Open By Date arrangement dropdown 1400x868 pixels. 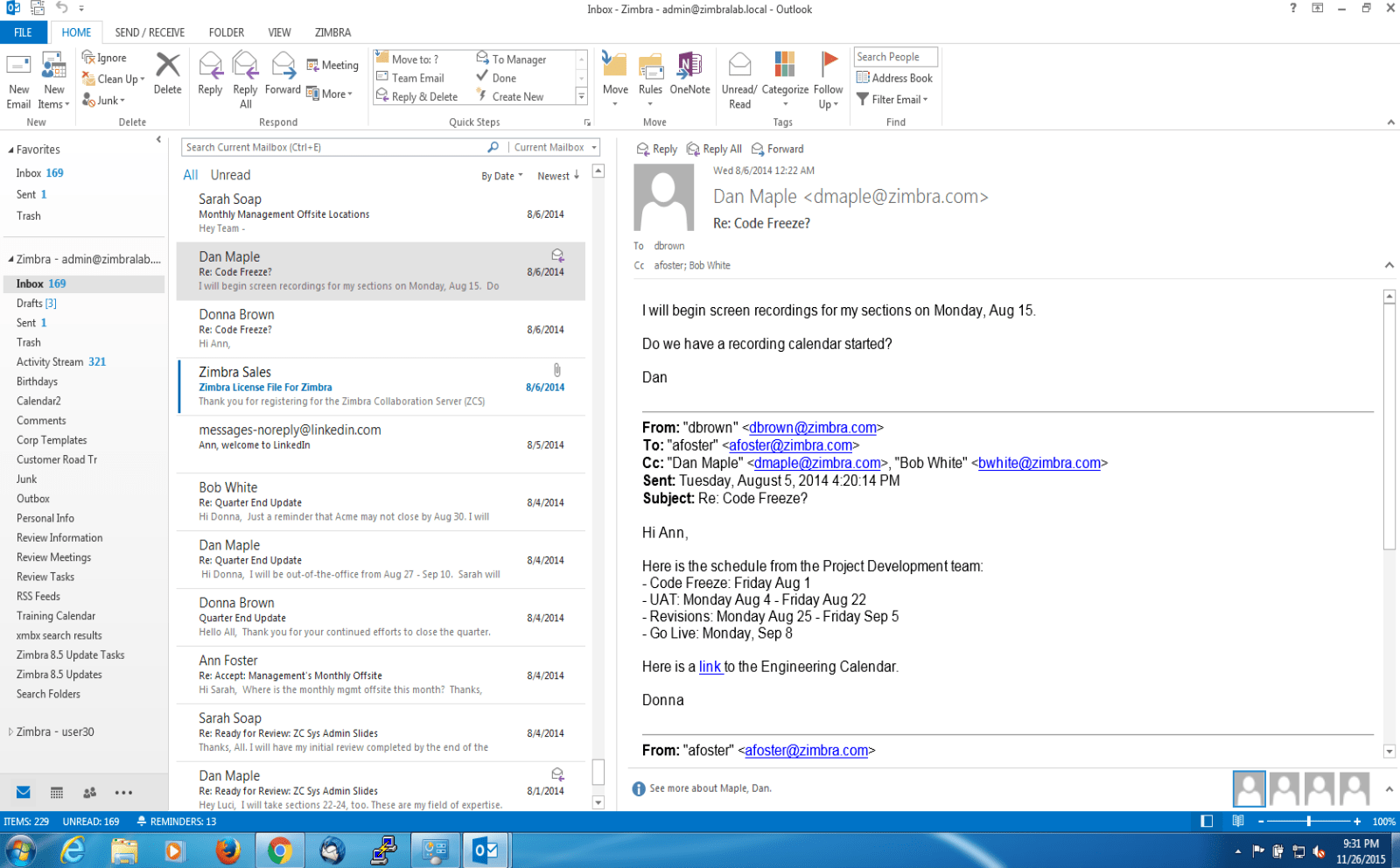(502, 176)
